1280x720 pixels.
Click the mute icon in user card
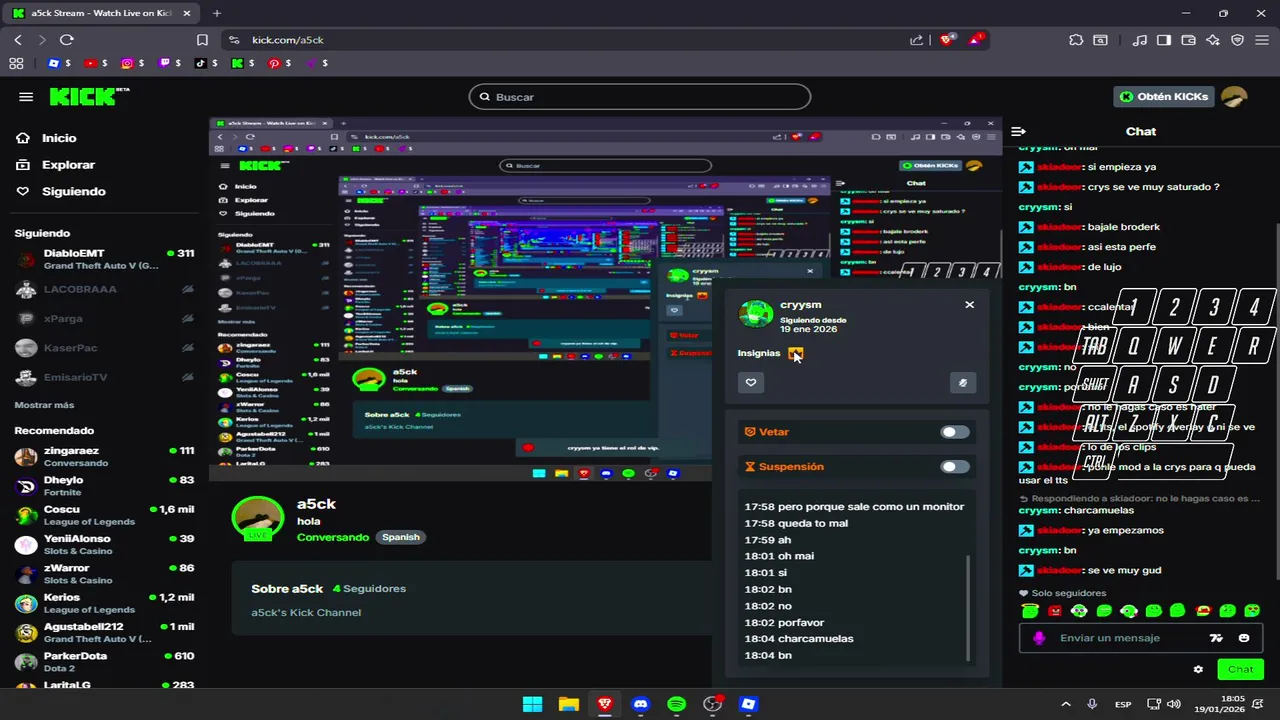click(962, 382)
